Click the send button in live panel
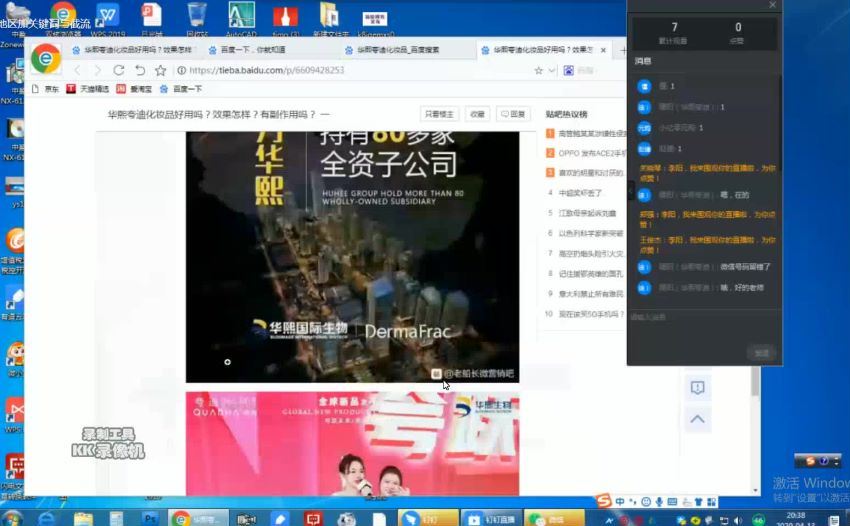 tap(761, 353)
